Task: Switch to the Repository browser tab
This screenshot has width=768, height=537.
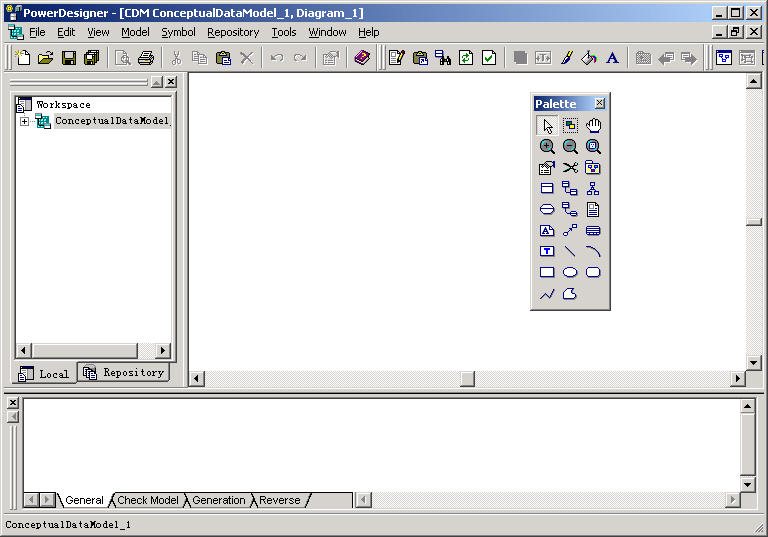Action: (x=123, y=372)
